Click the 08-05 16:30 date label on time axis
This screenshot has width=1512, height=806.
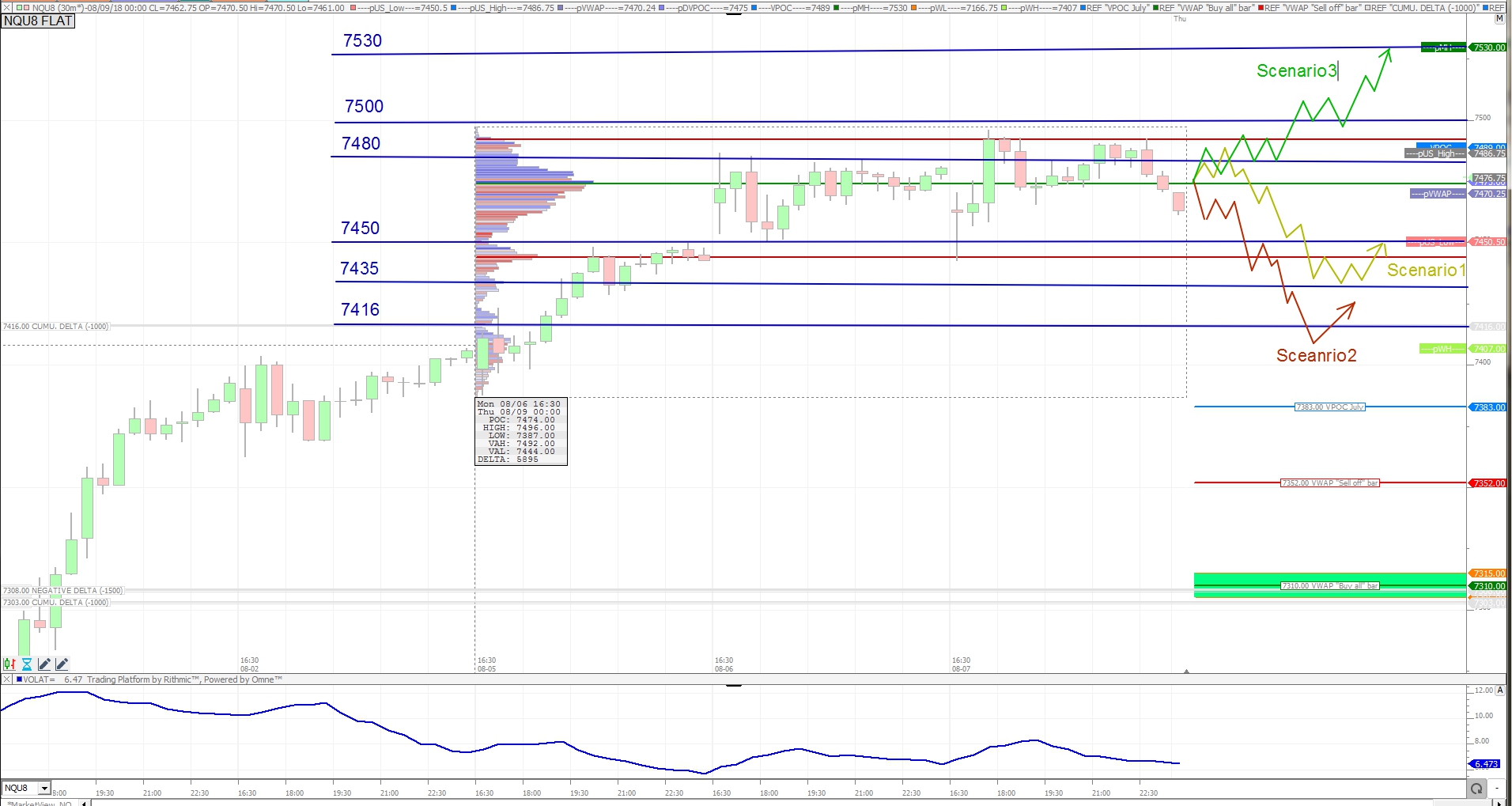(486, 664)
